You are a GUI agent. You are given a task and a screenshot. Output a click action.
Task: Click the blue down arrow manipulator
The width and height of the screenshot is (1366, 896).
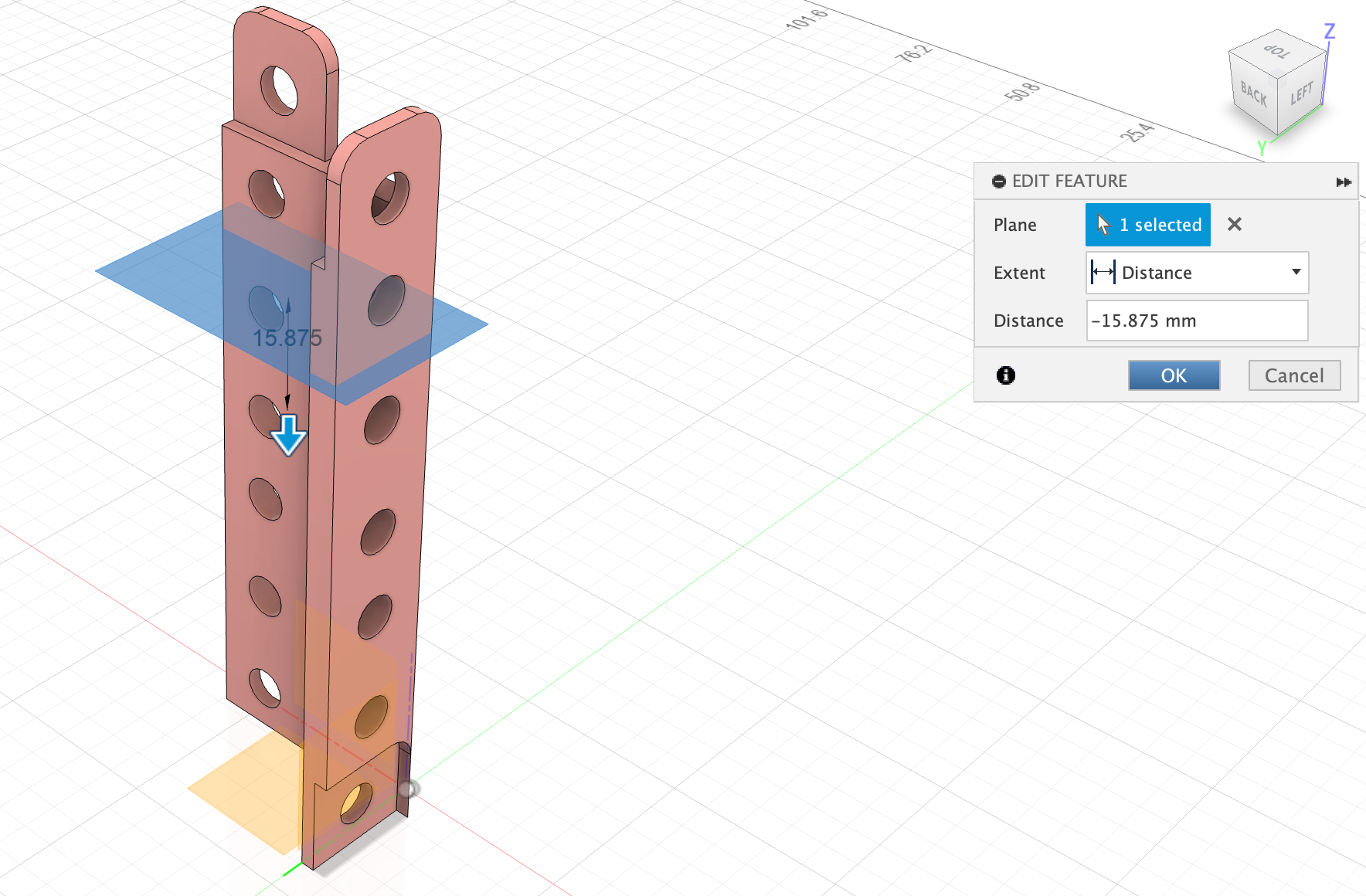click(289, 435)
